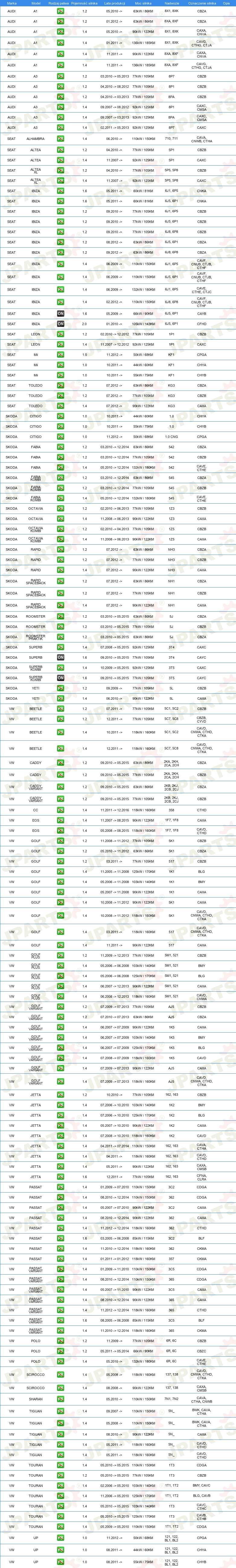
Task: Click the PB fuel icon in VW PASSAT BLF 3C2 row
Action: point(60,1238)
